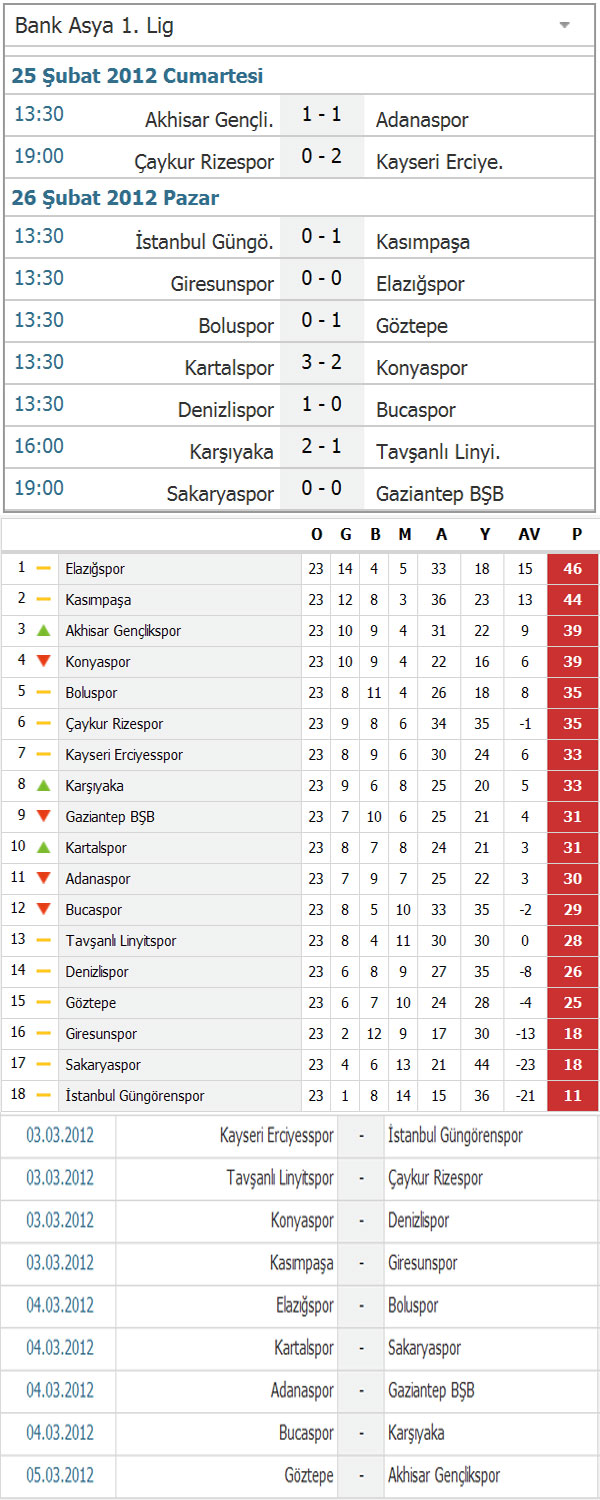Image resolution: width=600 pixels, height=1500 pixels.
Task: Click red down arrow beside Bucaspor
Action: pyautogui.click(x=43, y=910)
